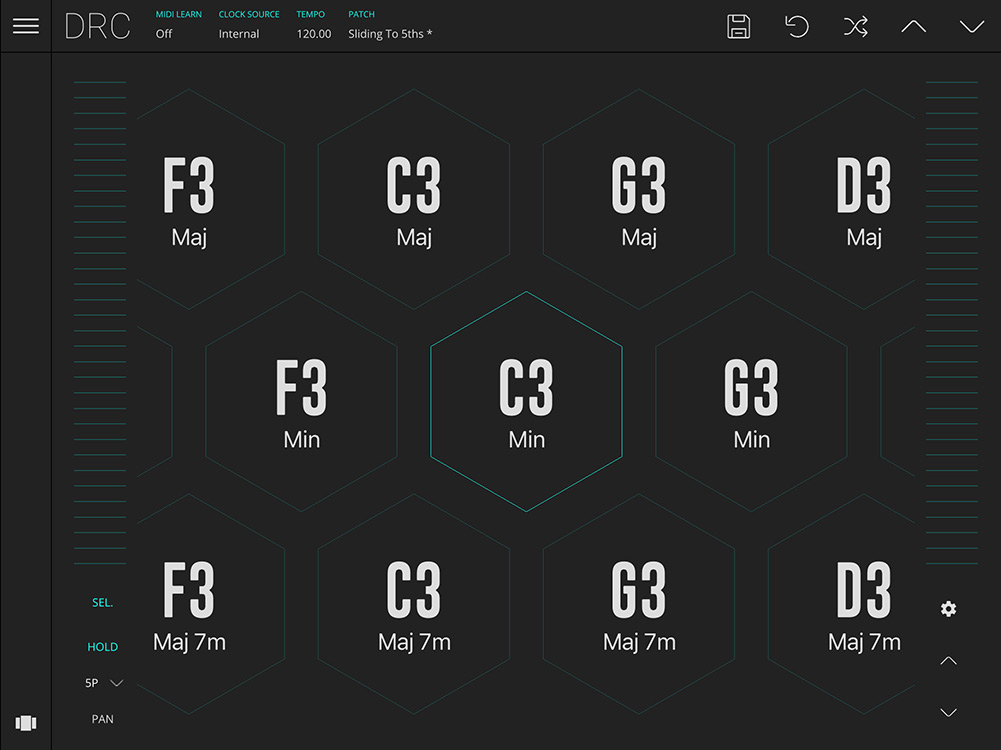Click the CLOCK SOURCE Internal setting
Image resolution: width=1001 pixels, height=750 pixels.
239,33
